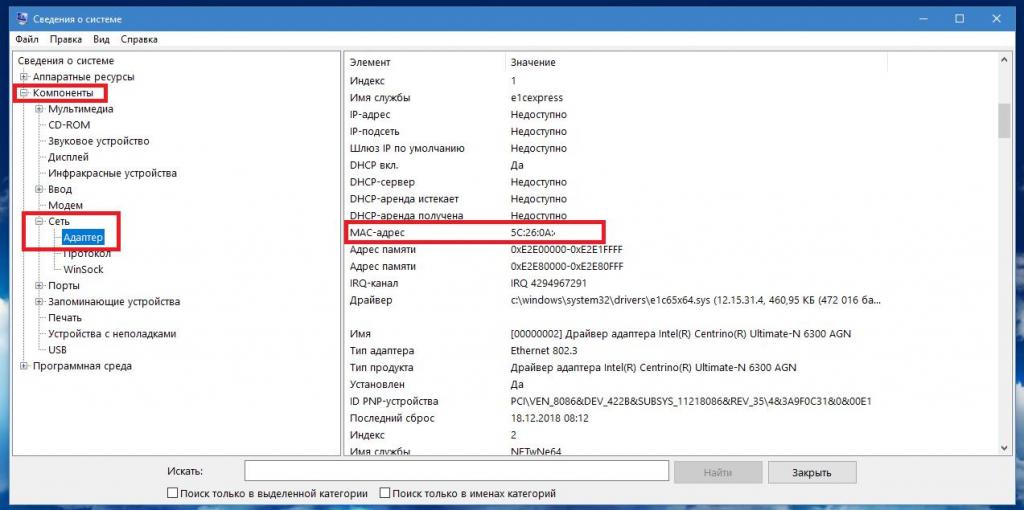This screenshot has height=510, width=1024.
Task: Maximize the Сведения о системе window
Action: point(959,19)
